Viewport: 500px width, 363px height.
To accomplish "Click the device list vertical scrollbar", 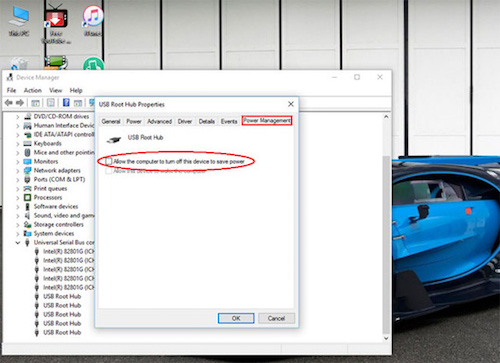I will 386,228.
